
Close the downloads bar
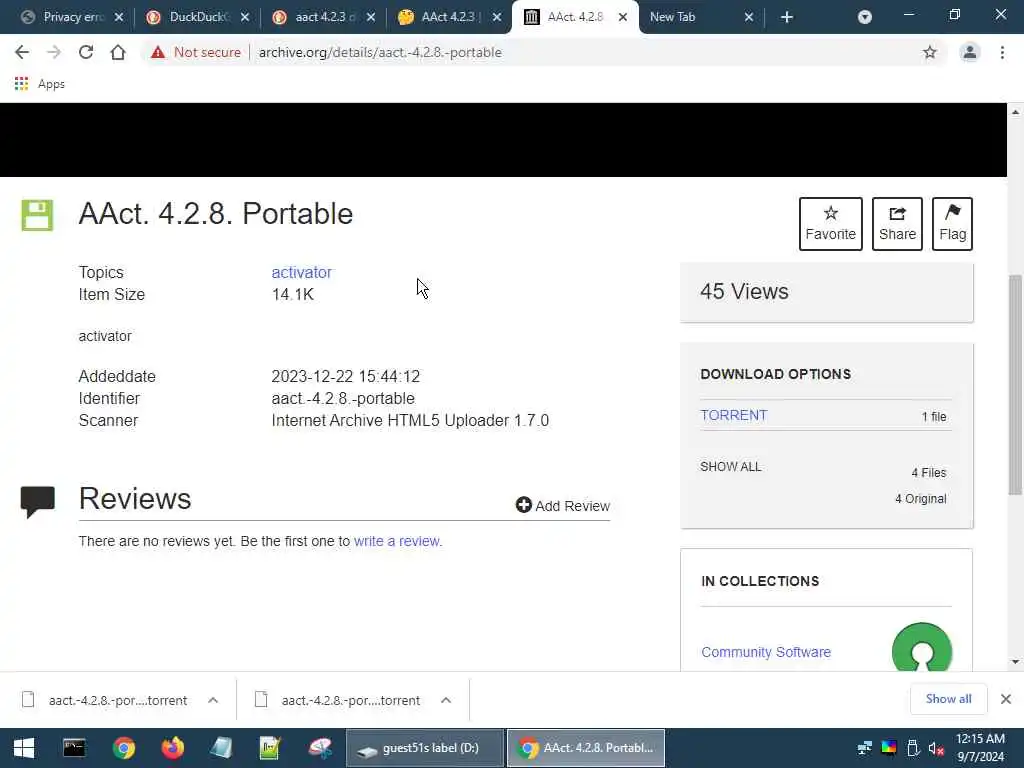[1006, 699]
